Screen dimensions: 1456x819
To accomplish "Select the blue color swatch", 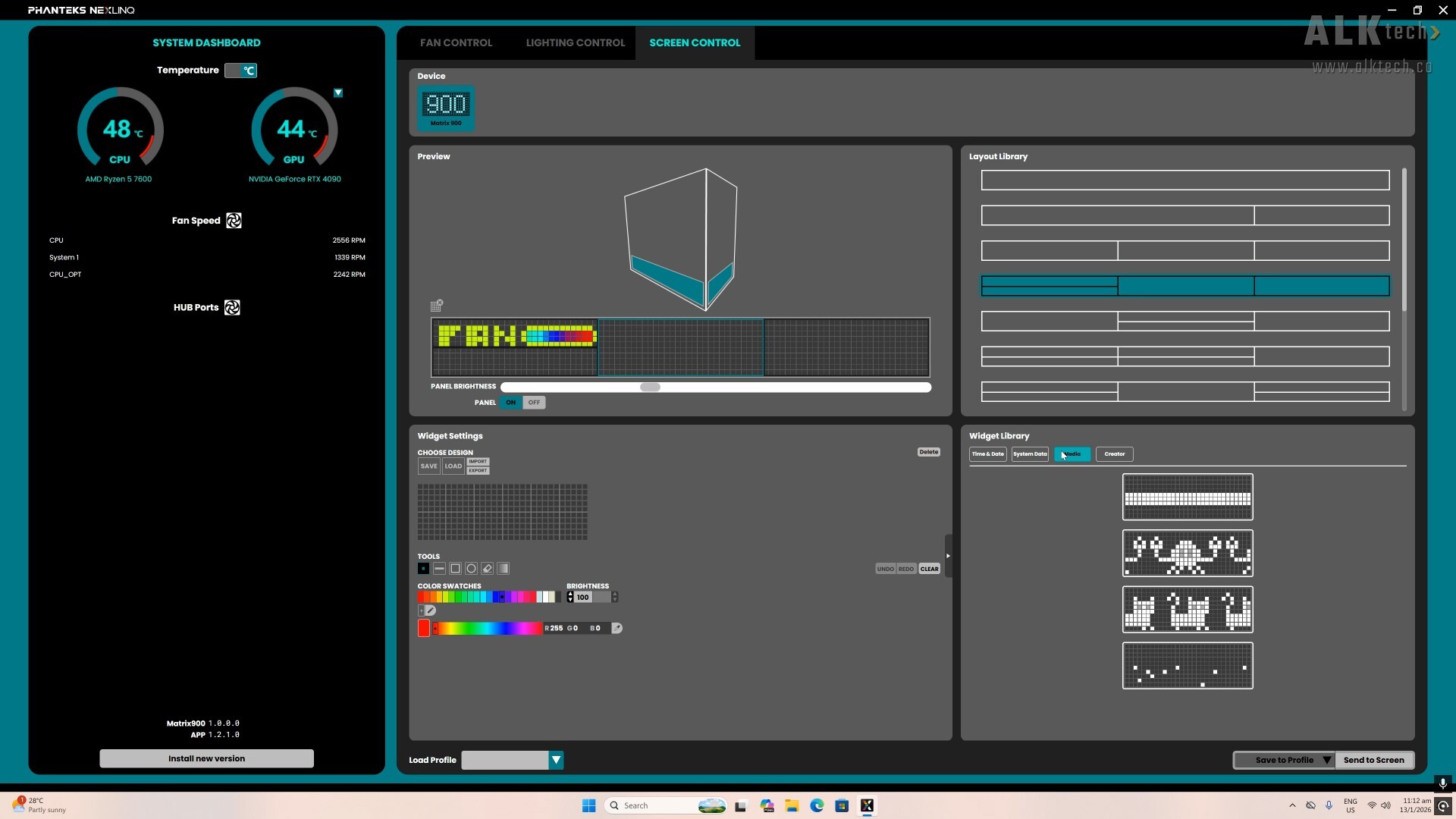I will point(496,597).
